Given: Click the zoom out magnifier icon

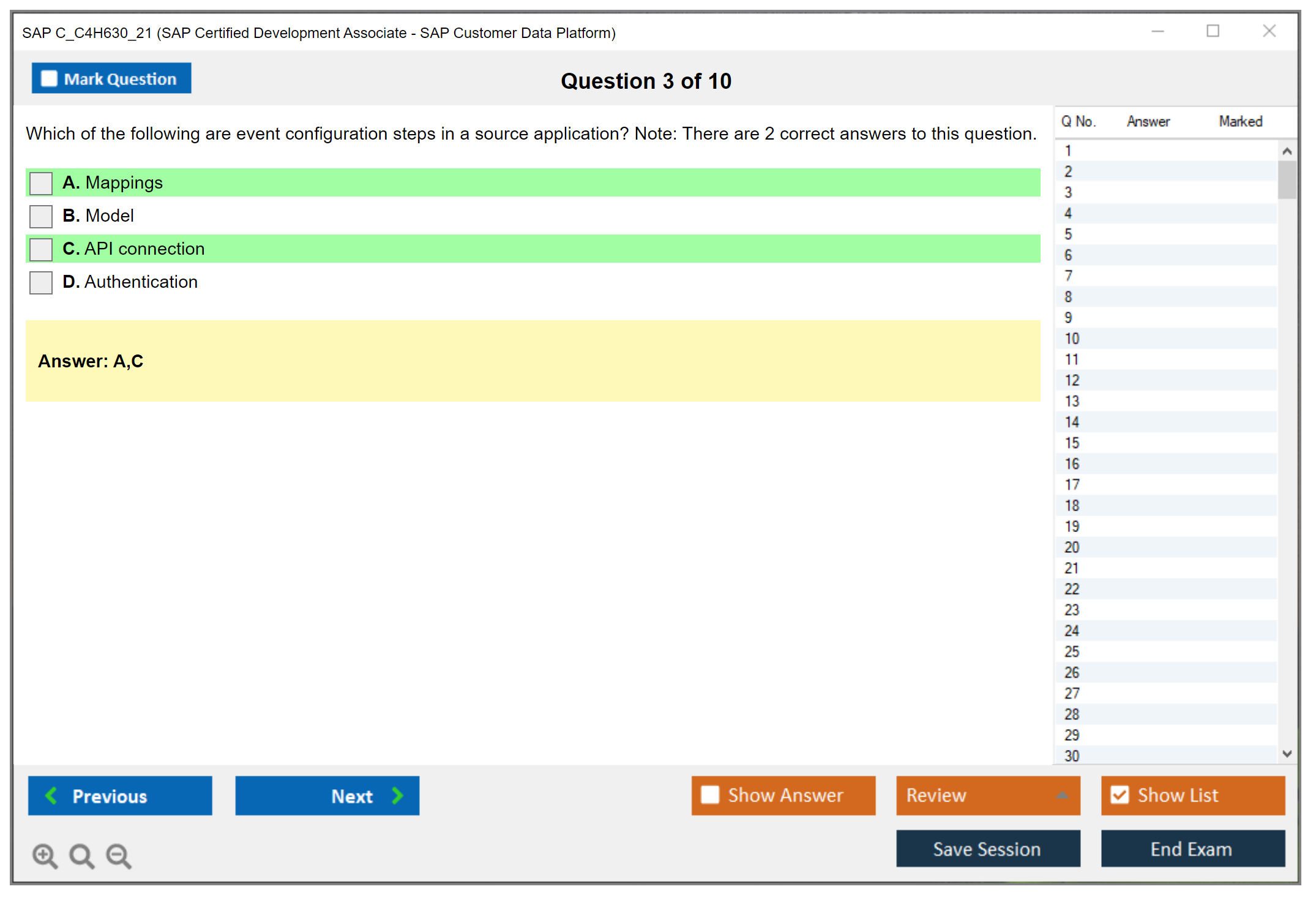Looking at the screenshot, I should point(119,855).
